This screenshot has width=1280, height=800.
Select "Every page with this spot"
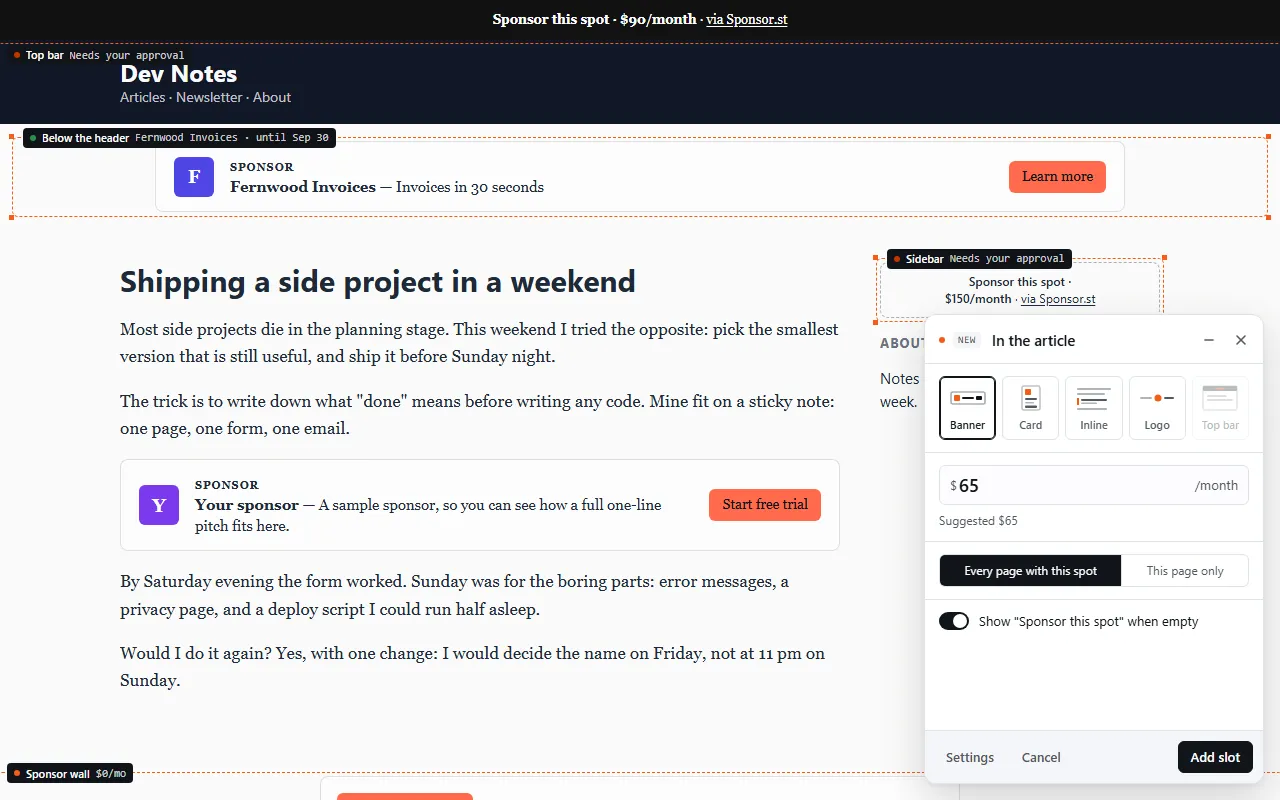pyautogui.click(x=1030, y=571)
